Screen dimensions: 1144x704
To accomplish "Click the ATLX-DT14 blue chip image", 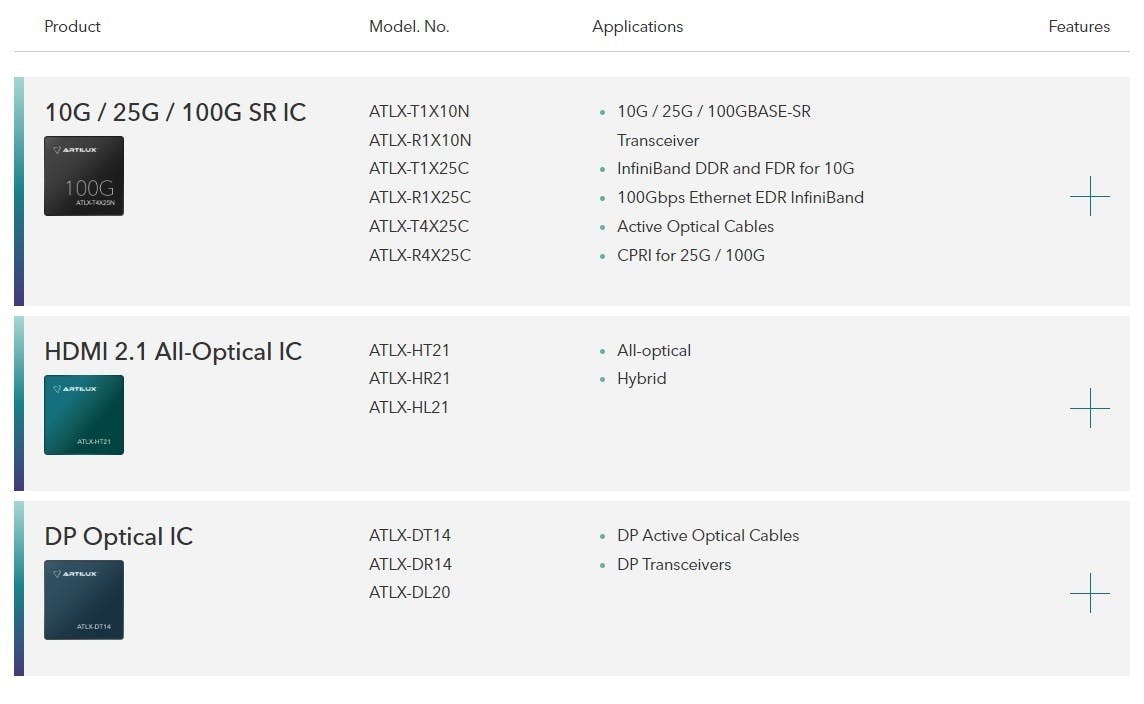I will [x=84, y=600].
